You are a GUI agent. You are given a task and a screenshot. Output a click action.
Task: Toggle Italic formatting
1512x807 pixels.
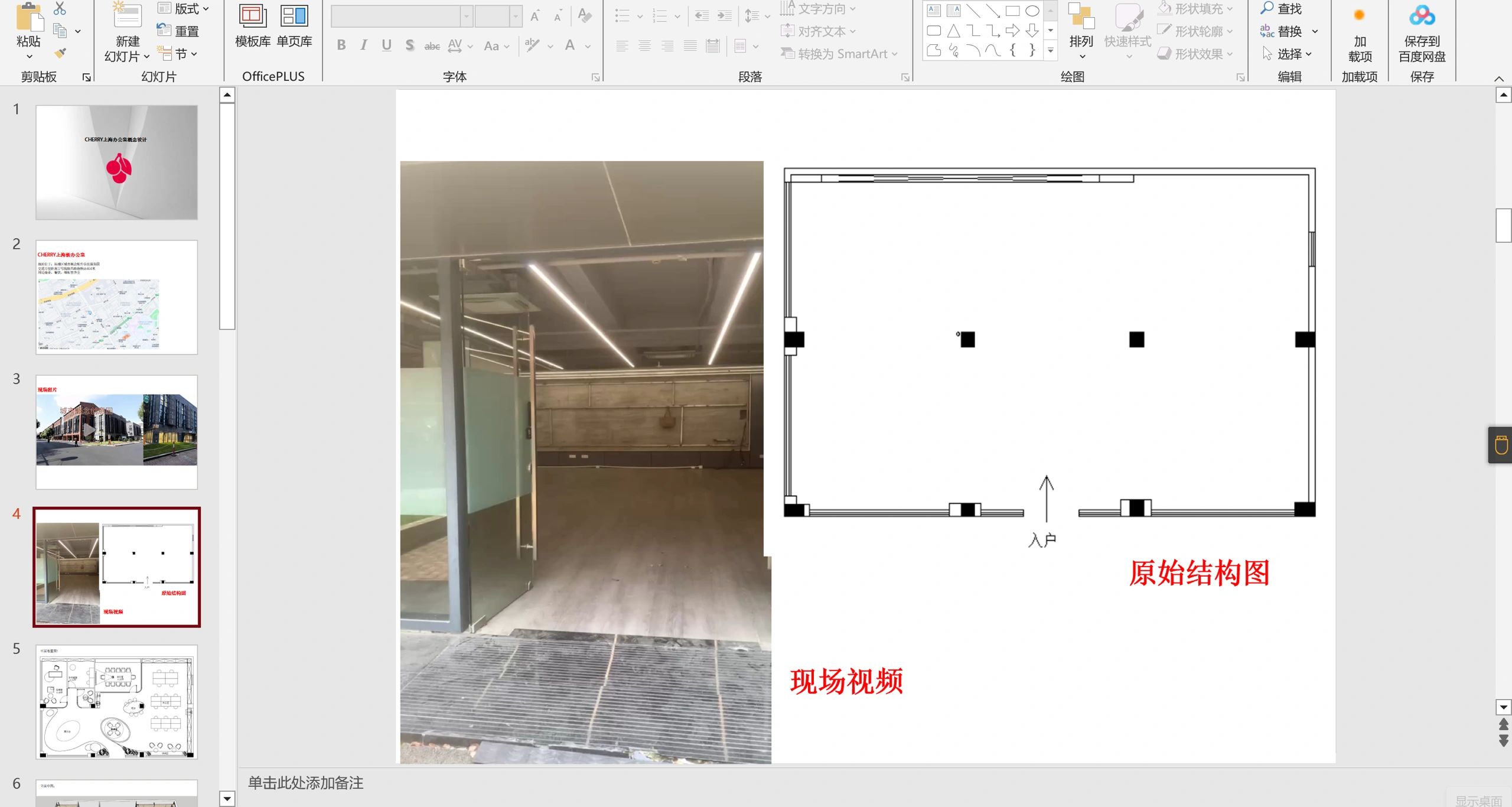coord(364,45)
